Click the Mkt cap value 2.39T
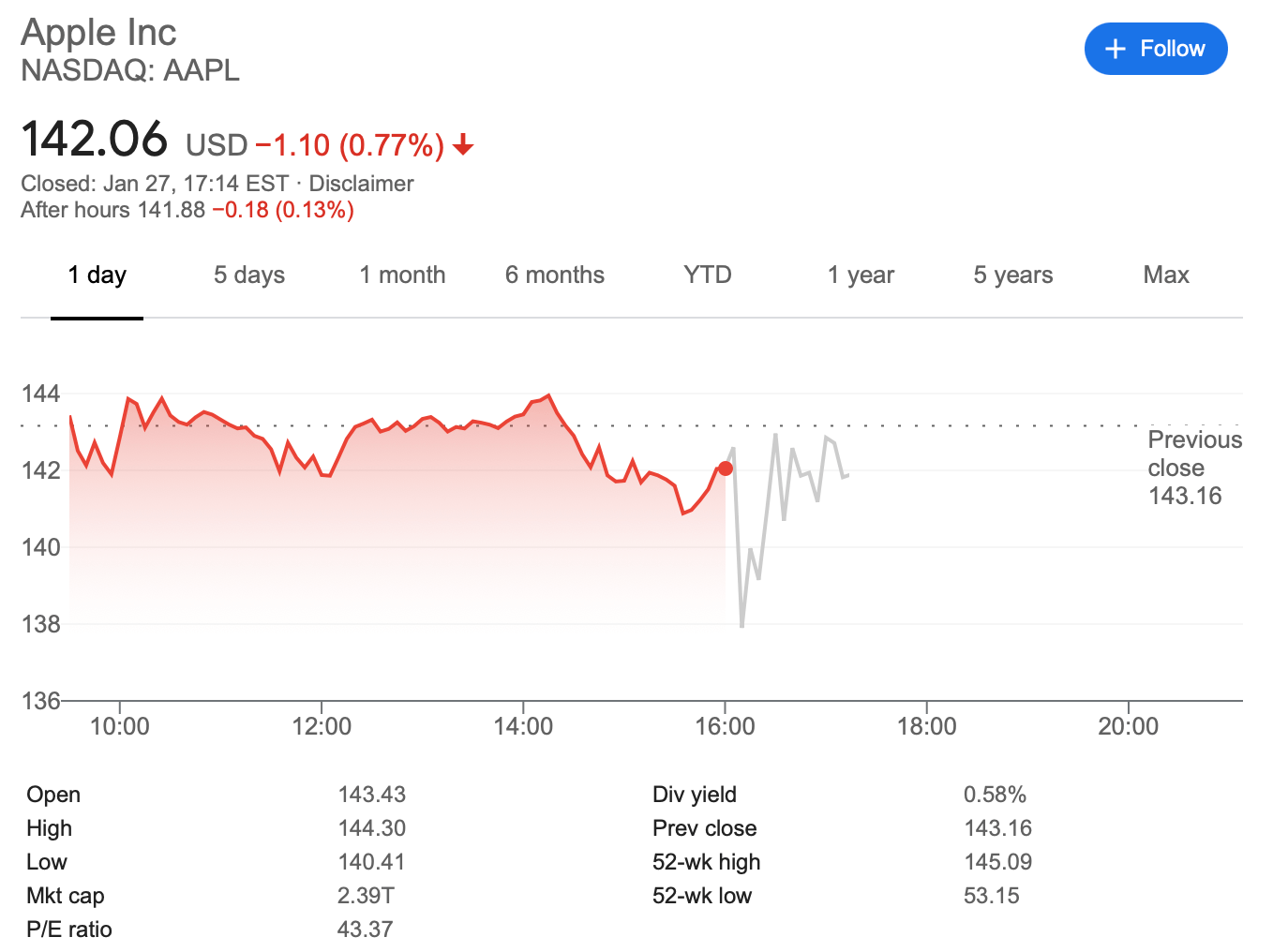 366,896
